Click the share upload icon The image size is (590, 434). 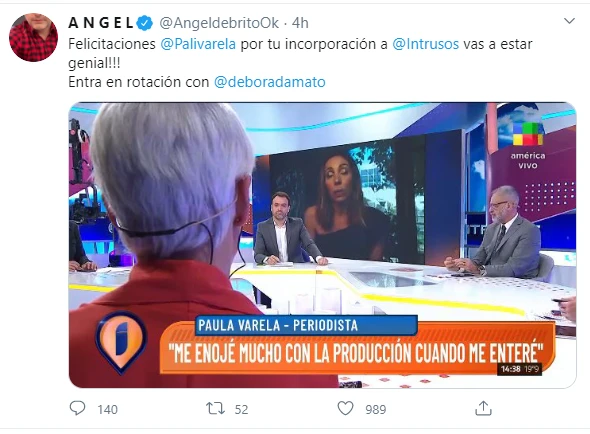(x=483, y=408)
